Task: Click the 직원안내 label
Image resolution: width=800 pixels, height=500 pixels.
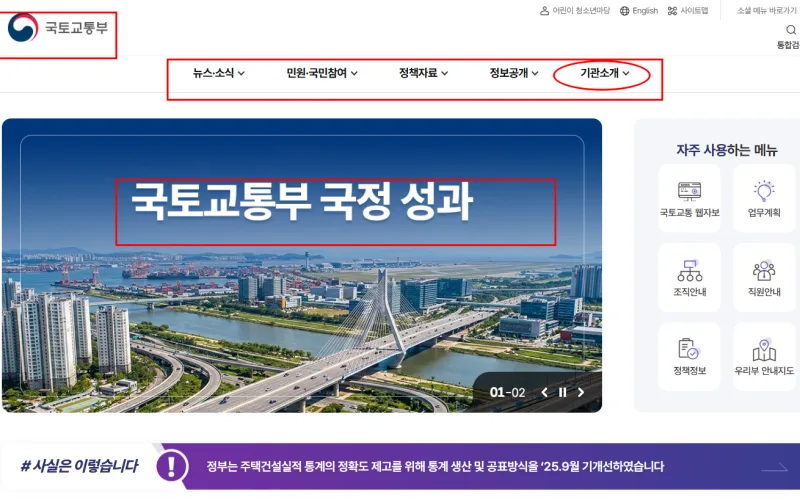Action: 764,292
